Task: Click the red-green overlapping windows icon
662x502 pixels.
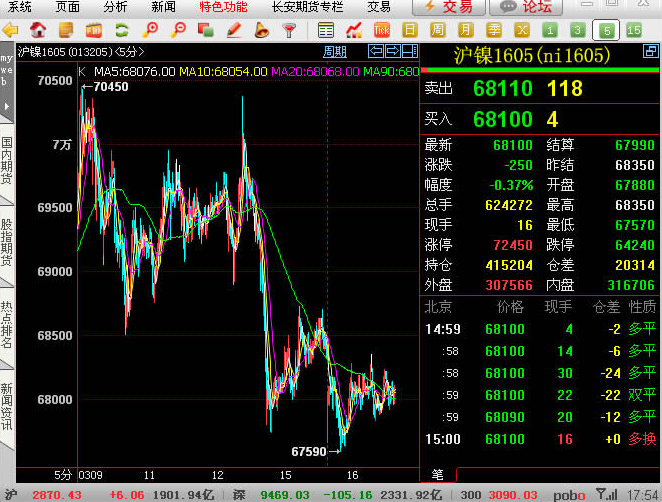Action: click(206, 30)
